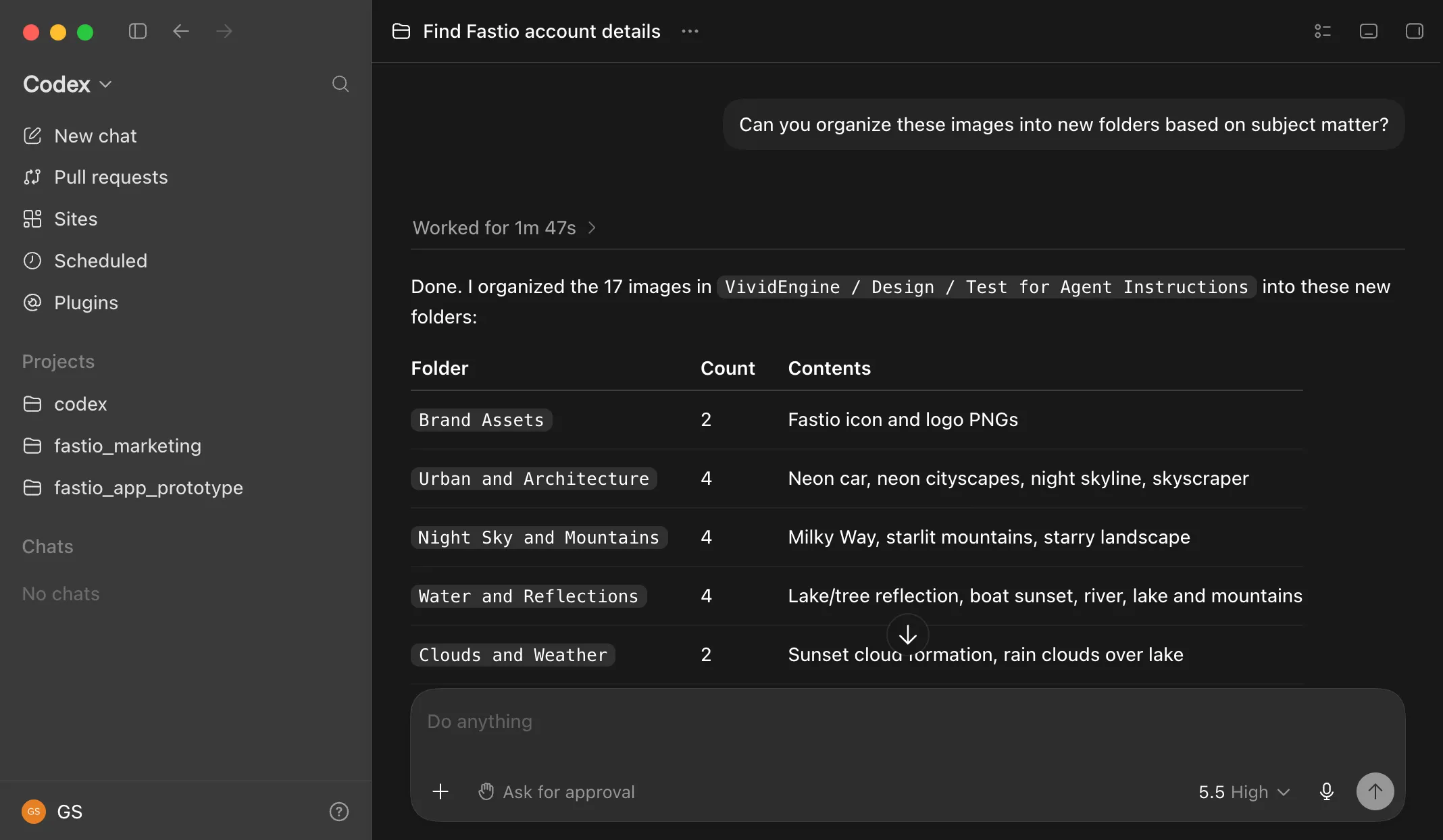Click 'Fastio icon and logo PNGs' cell
Viewport: 1443px width, 840px height.
[903, 419]
